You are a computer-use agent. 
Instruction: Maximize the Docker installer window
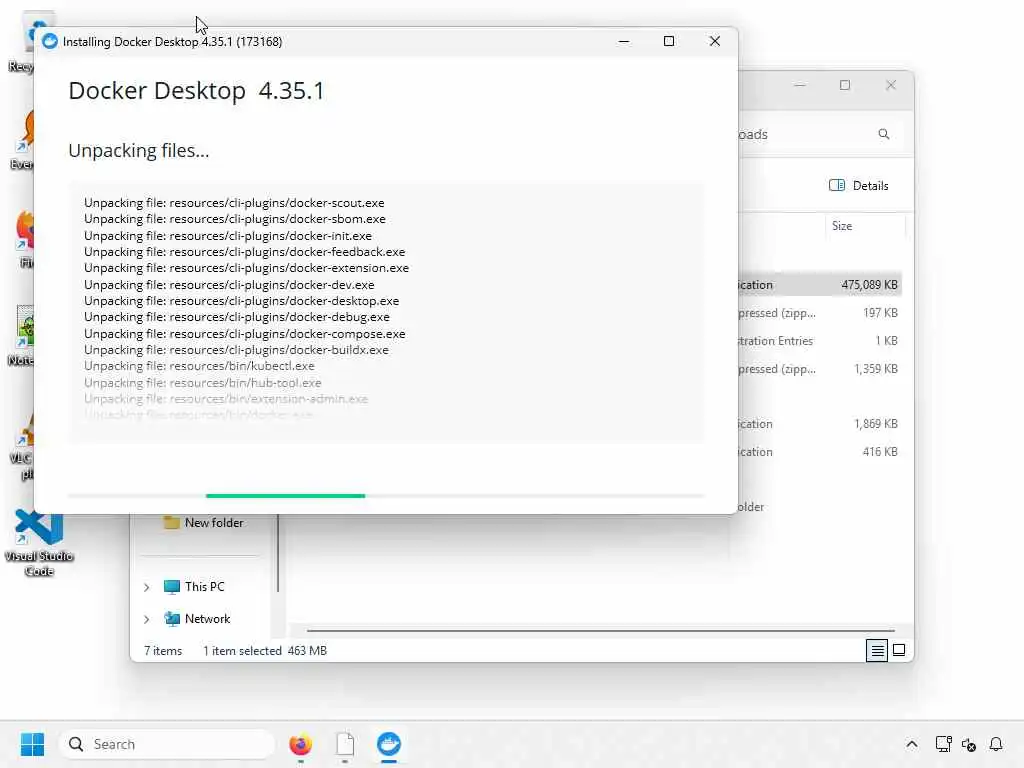(669, 41)
